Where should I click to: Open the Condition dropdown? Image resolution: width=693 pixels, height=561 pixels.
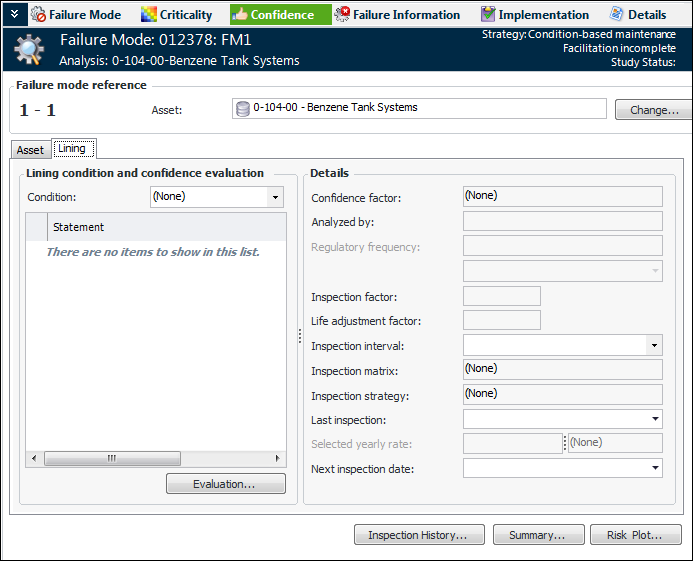click(x=275, y=197)
